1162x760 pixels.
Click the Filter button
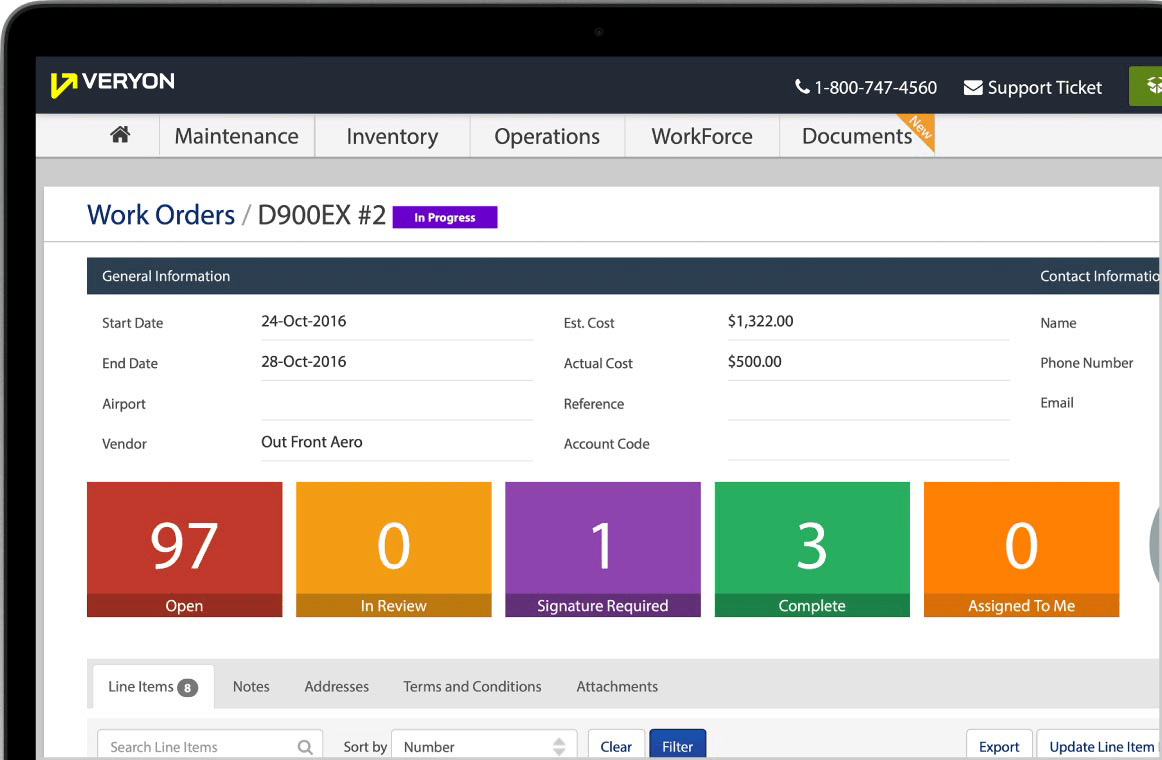click(677, 746)
